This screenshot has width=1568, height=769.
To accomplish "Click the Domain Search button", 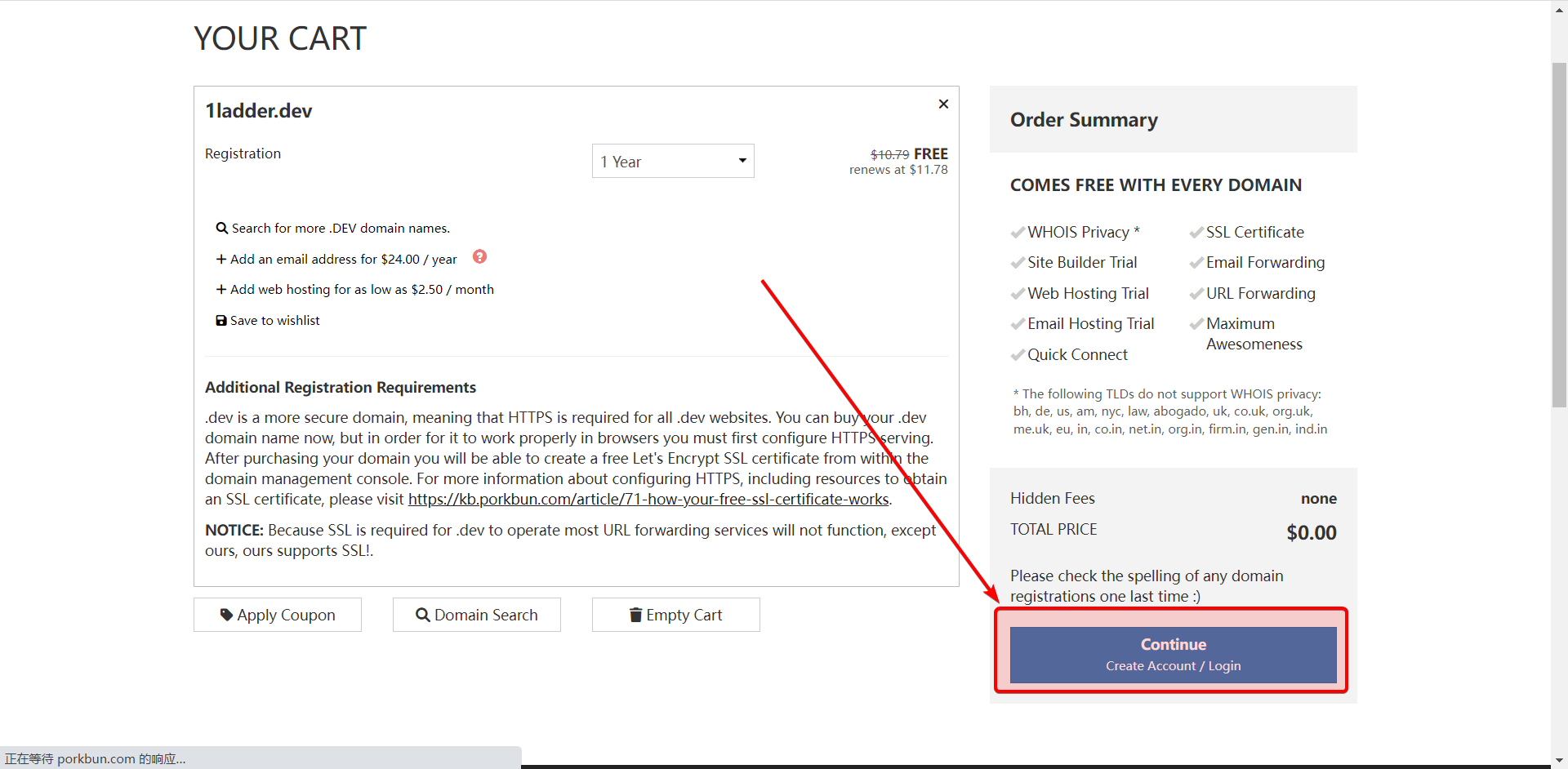I will tap(476, 615).
